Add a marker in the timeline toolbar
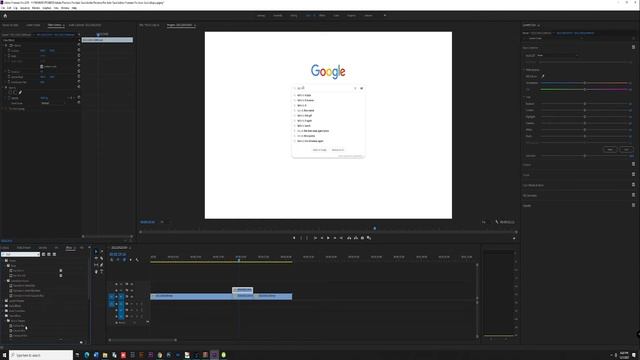The width and height of the screenshot is (640, 360). (131, 260)
